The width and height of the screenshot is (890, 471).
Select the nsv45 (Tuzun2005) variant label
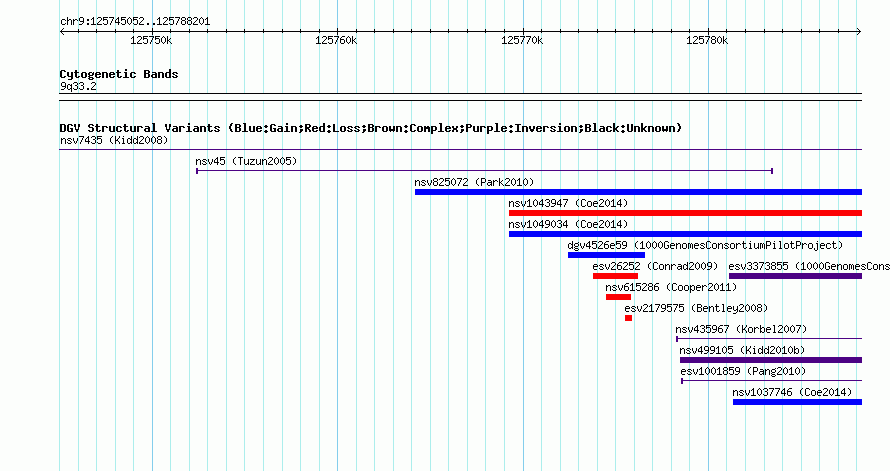pos(246,161)
